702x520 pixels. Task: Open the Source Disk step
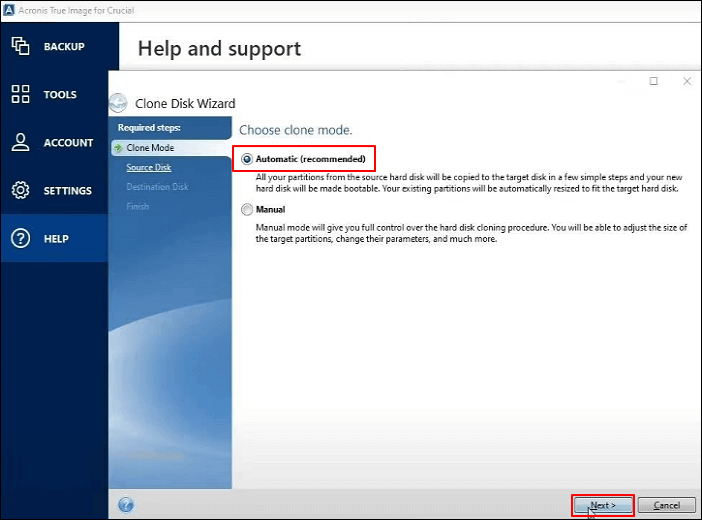click(148, 167)
